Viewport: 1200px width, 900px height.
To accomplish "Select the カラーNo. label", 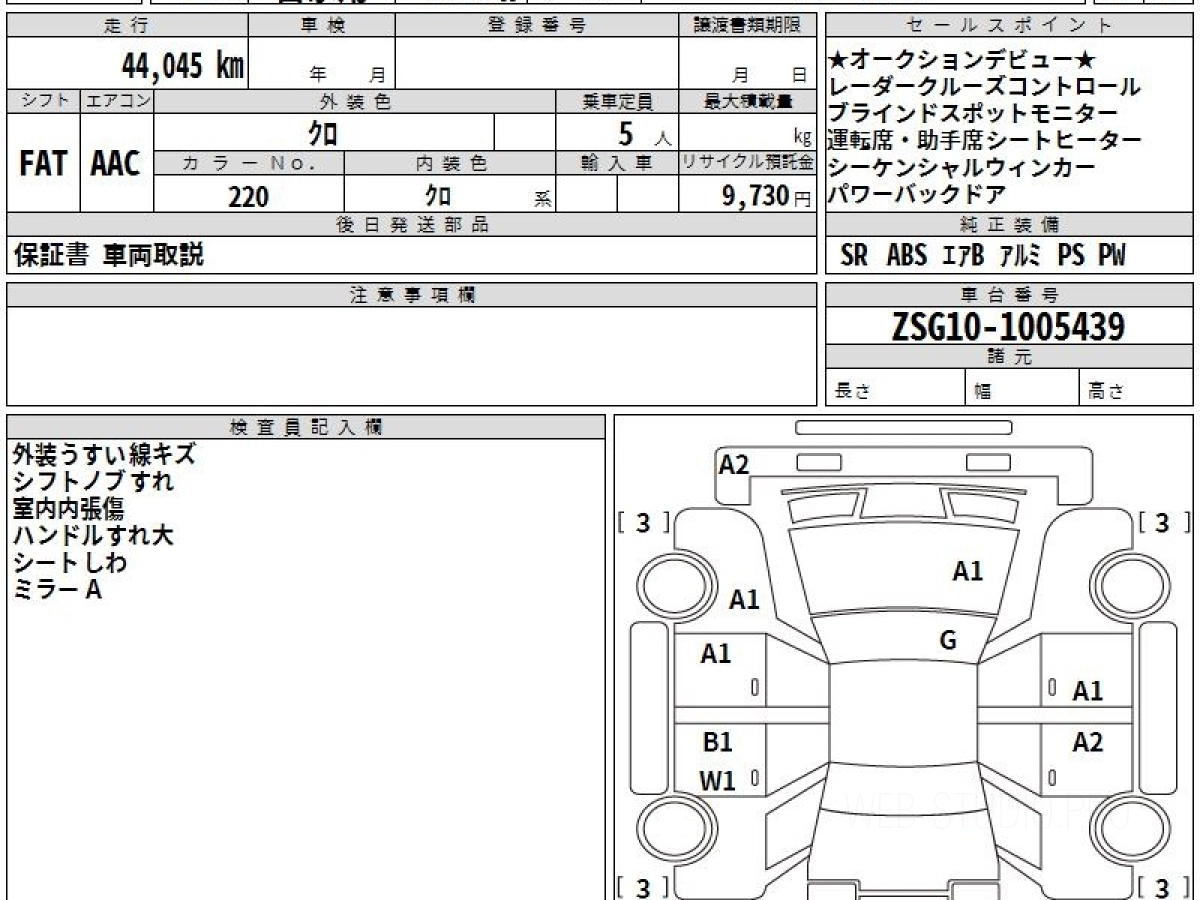I will click(249, 164).
